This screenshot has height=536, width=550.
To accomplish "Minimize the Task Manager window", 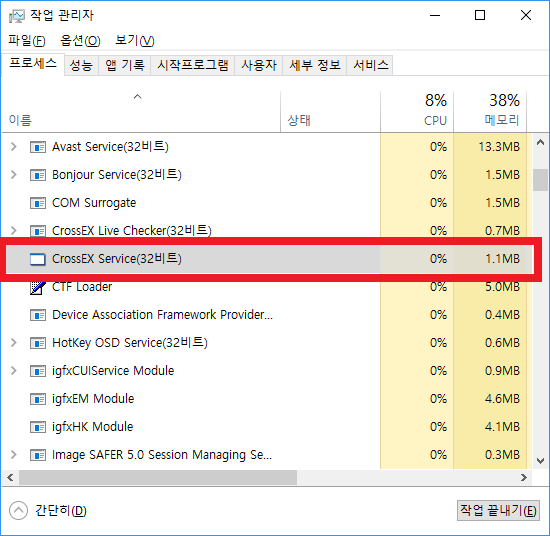I will (x=435, y=15).
